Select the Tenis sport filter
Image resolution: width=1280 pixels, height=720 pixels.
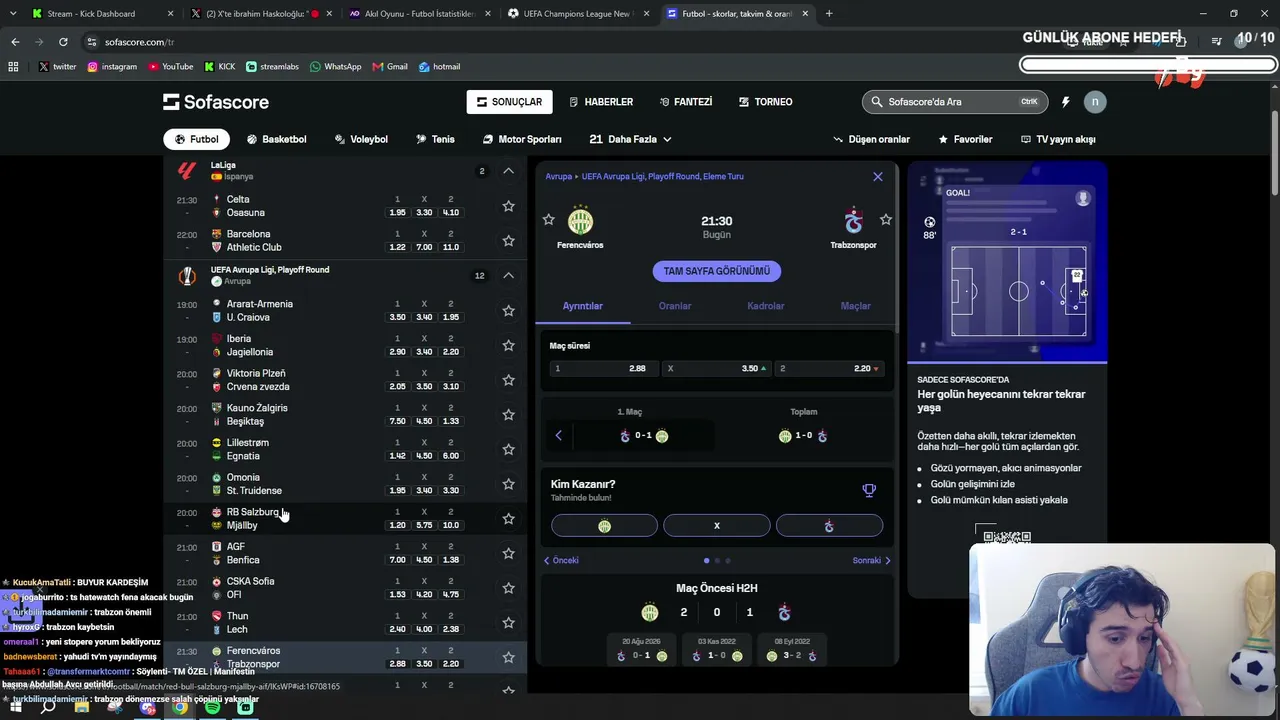pos(435,139)
